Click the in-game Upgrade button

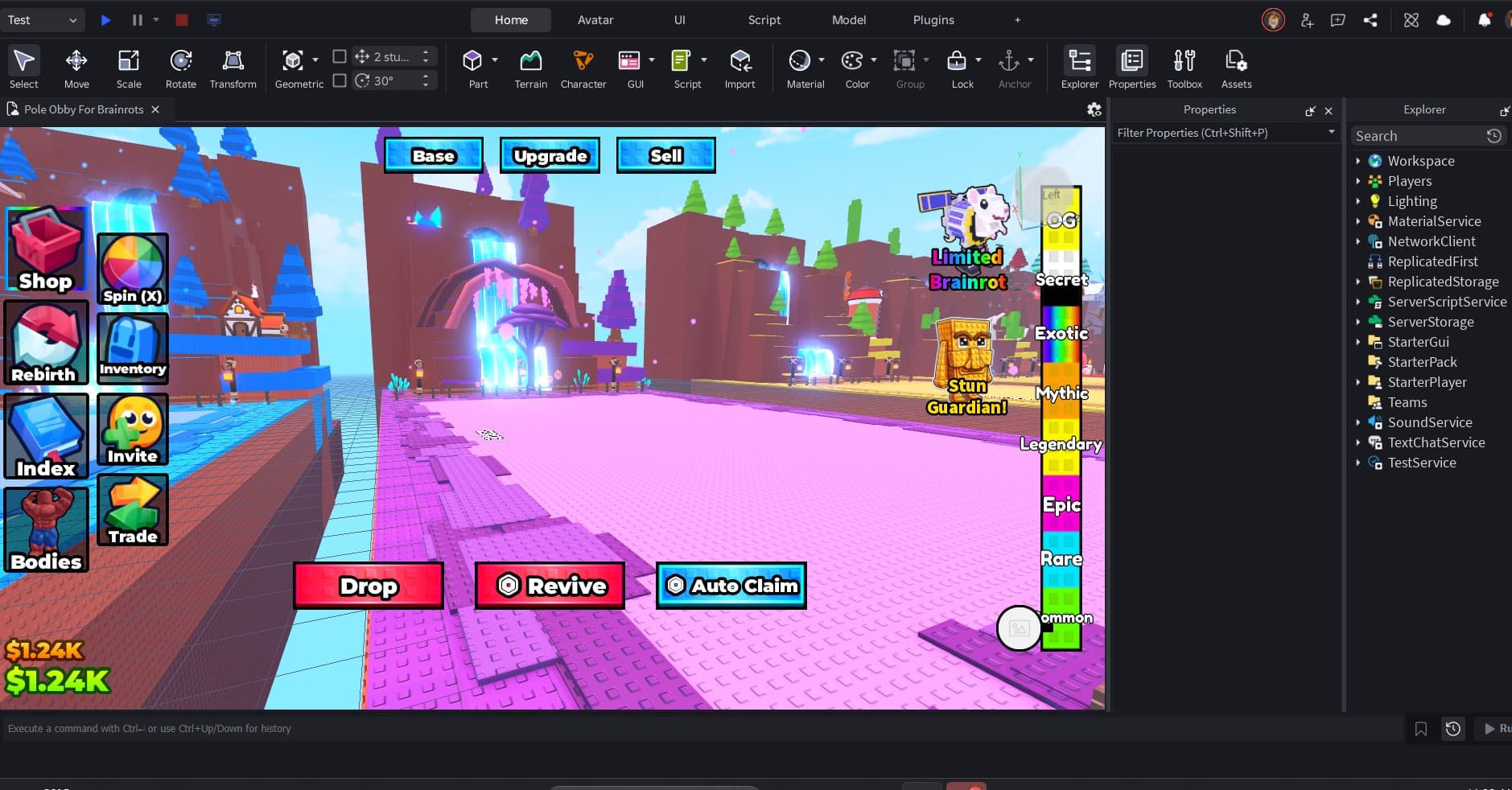550,155
